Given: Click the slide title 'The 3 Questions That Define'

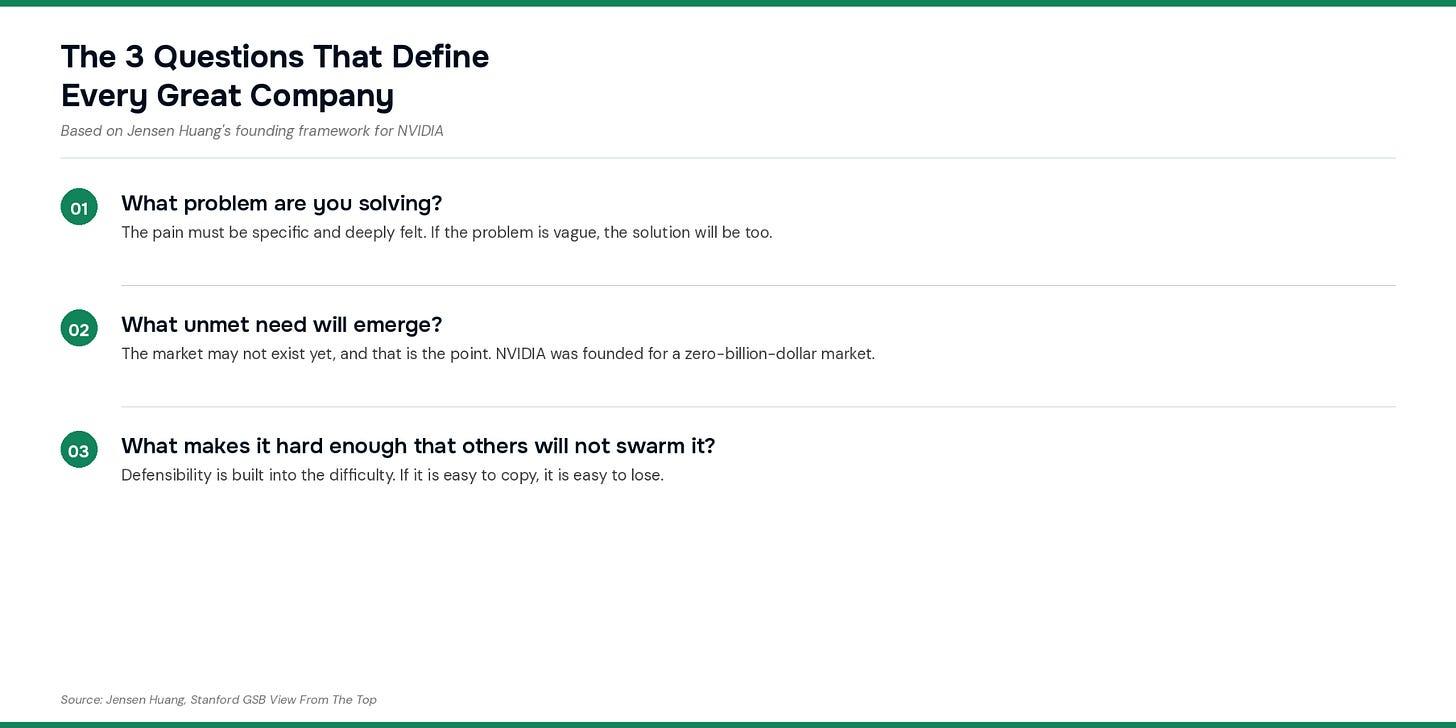Looking at the screenshot, I should point(275,57).
